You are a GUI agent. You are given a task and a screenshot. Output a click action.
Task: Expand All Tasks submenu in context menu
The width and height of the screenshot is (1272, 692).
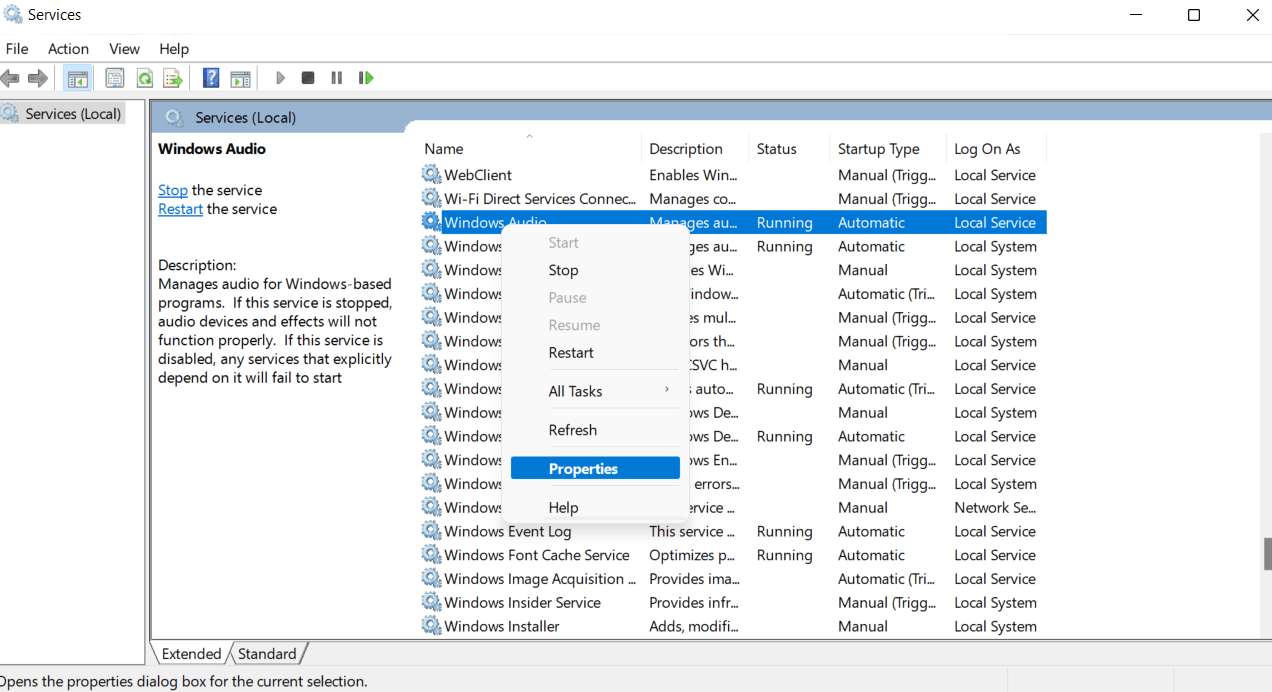click(x=595, y=391)
